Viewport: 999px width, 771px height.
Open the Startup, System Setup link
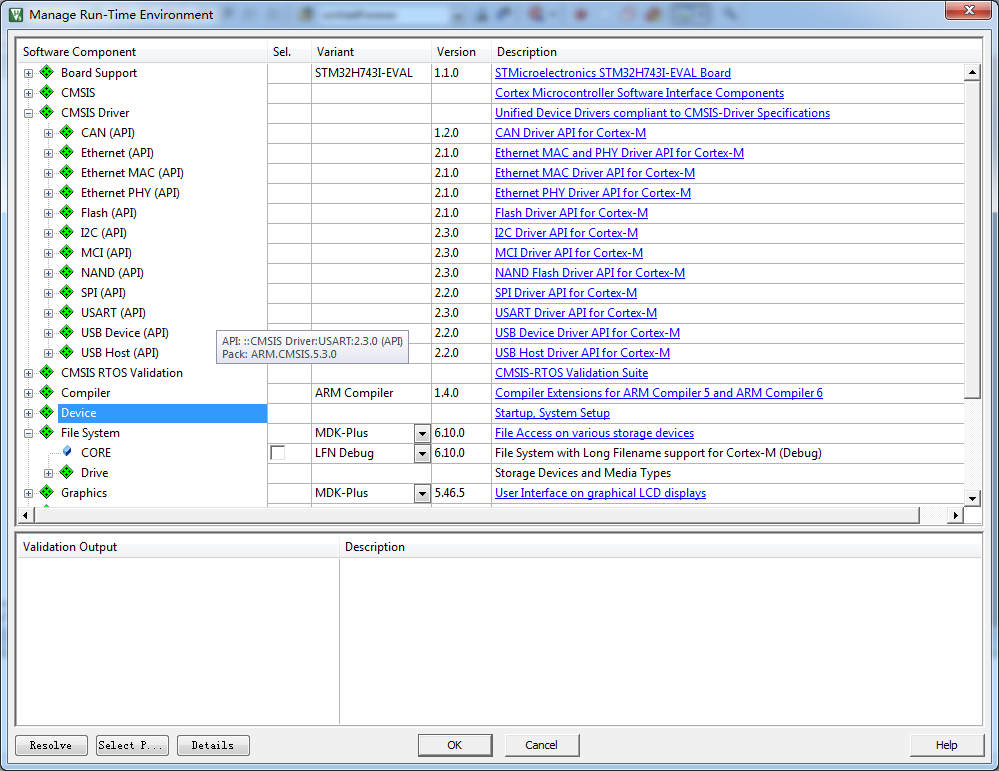coord(552,413)
